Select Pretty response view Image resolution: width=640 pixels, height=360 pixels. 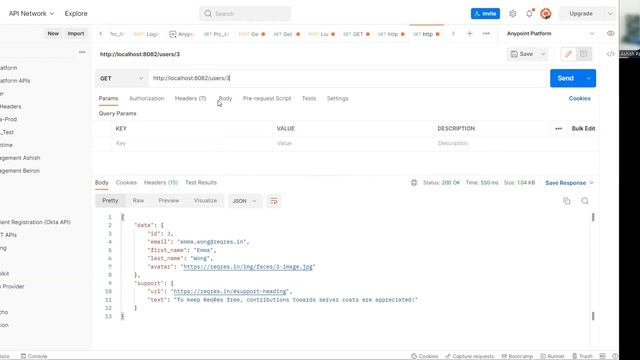coord(110,200)
